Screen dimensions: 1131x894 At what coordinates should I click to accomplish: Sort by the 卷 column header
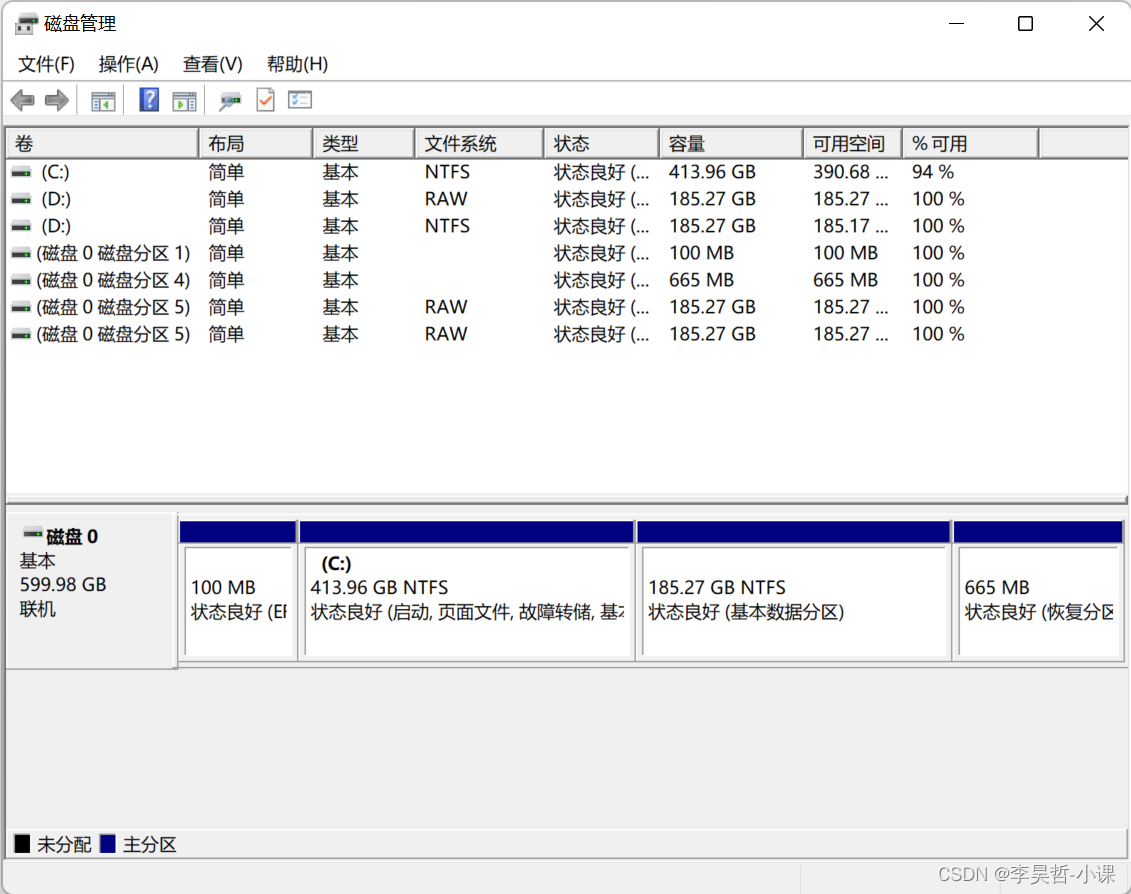point(102,144)
